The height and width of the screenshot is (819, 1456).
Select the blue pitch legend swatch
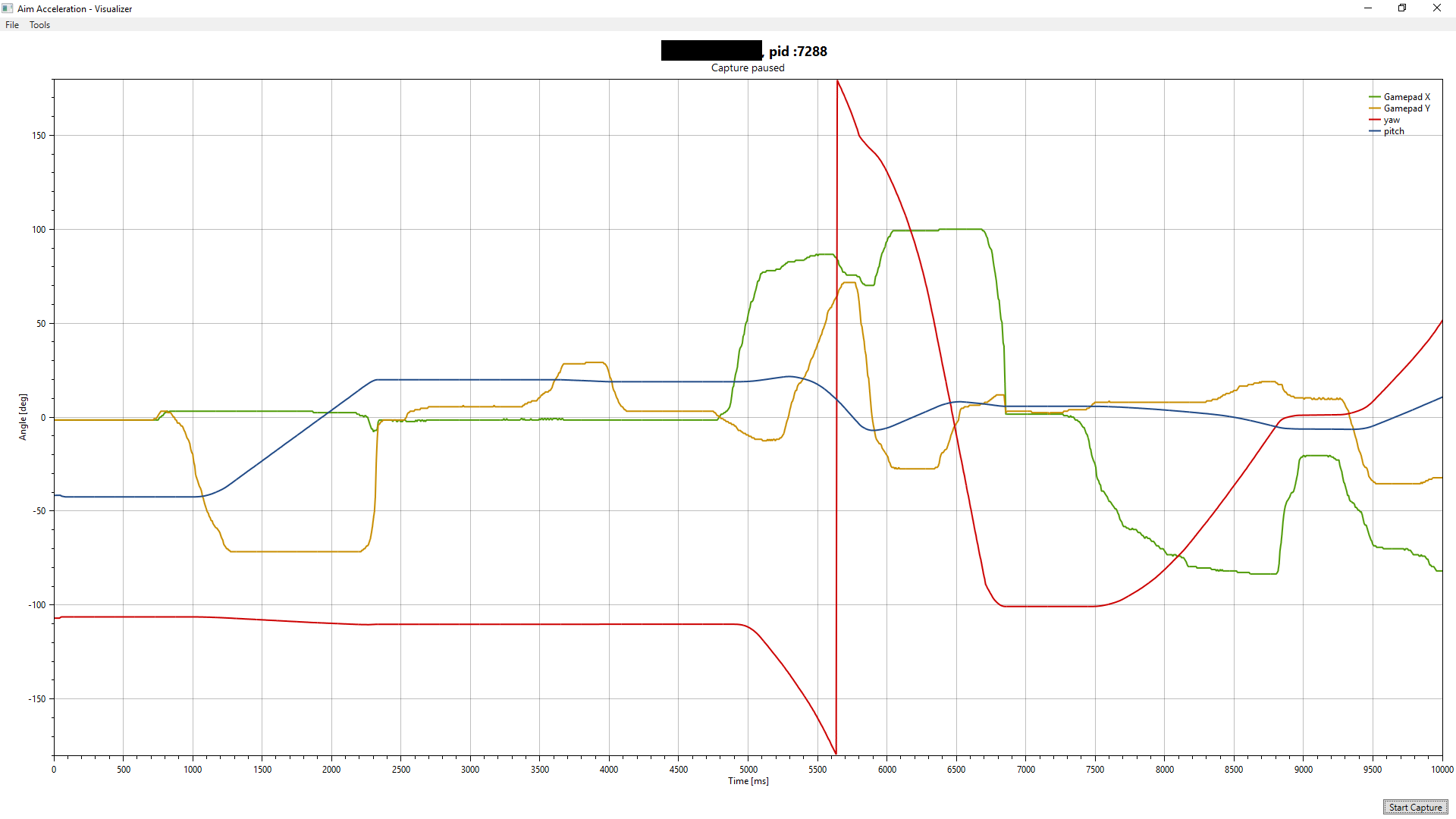click(1375, 130)
